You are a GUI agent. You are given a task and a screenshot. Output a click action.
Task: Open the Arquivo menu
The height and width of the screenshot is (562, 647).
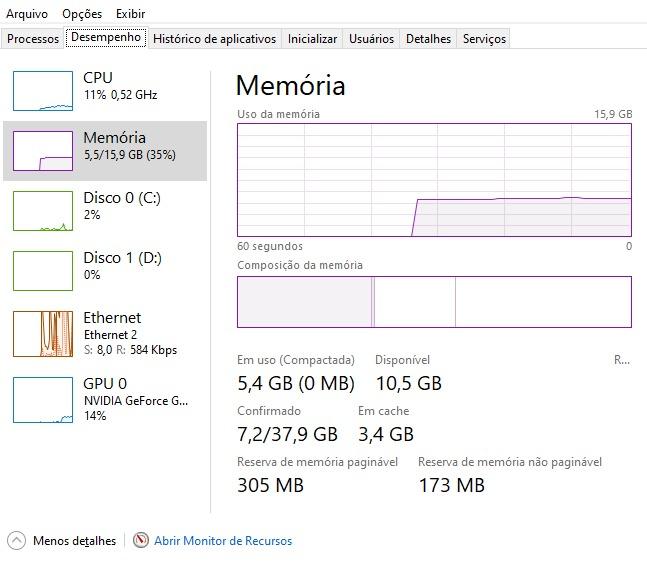pos(27,14)
